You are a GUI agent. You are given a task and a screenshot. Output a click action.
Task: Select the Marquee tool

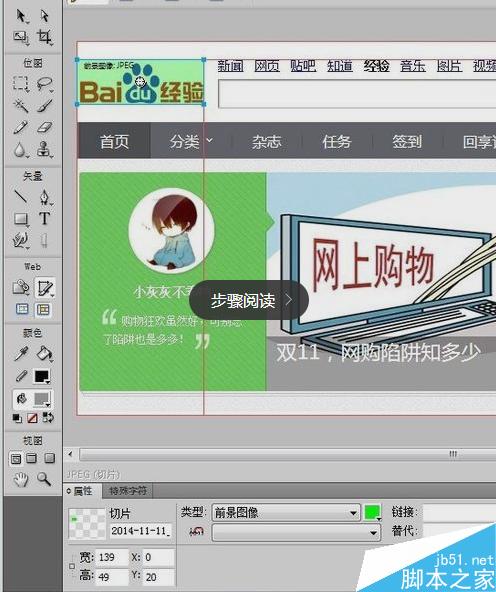coord(21,83)
